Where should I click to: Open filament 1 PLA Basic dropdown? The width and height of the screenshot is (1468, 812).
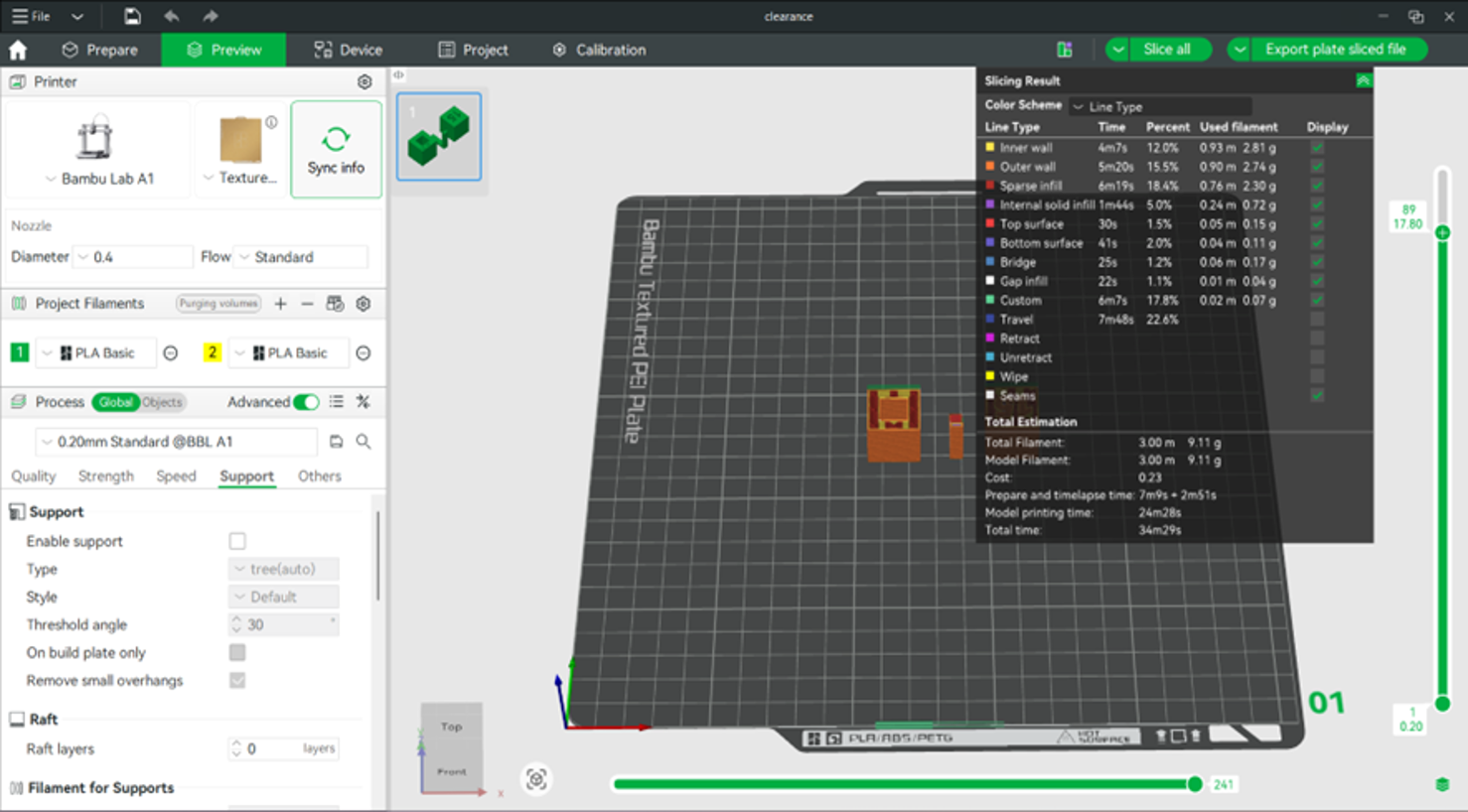[97, 353]
